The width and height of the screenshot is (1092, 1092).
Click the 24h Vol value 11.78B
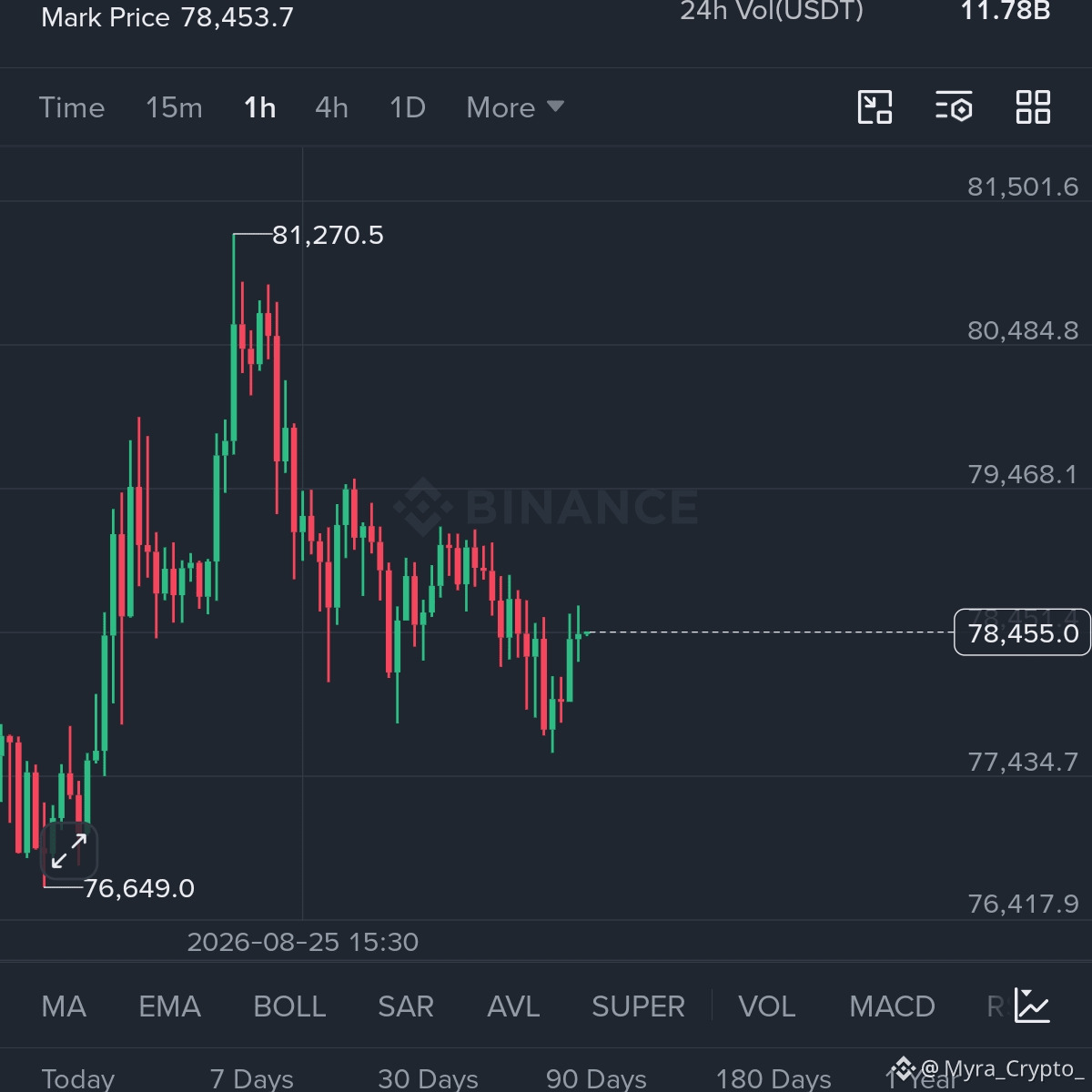(1006, 11)
